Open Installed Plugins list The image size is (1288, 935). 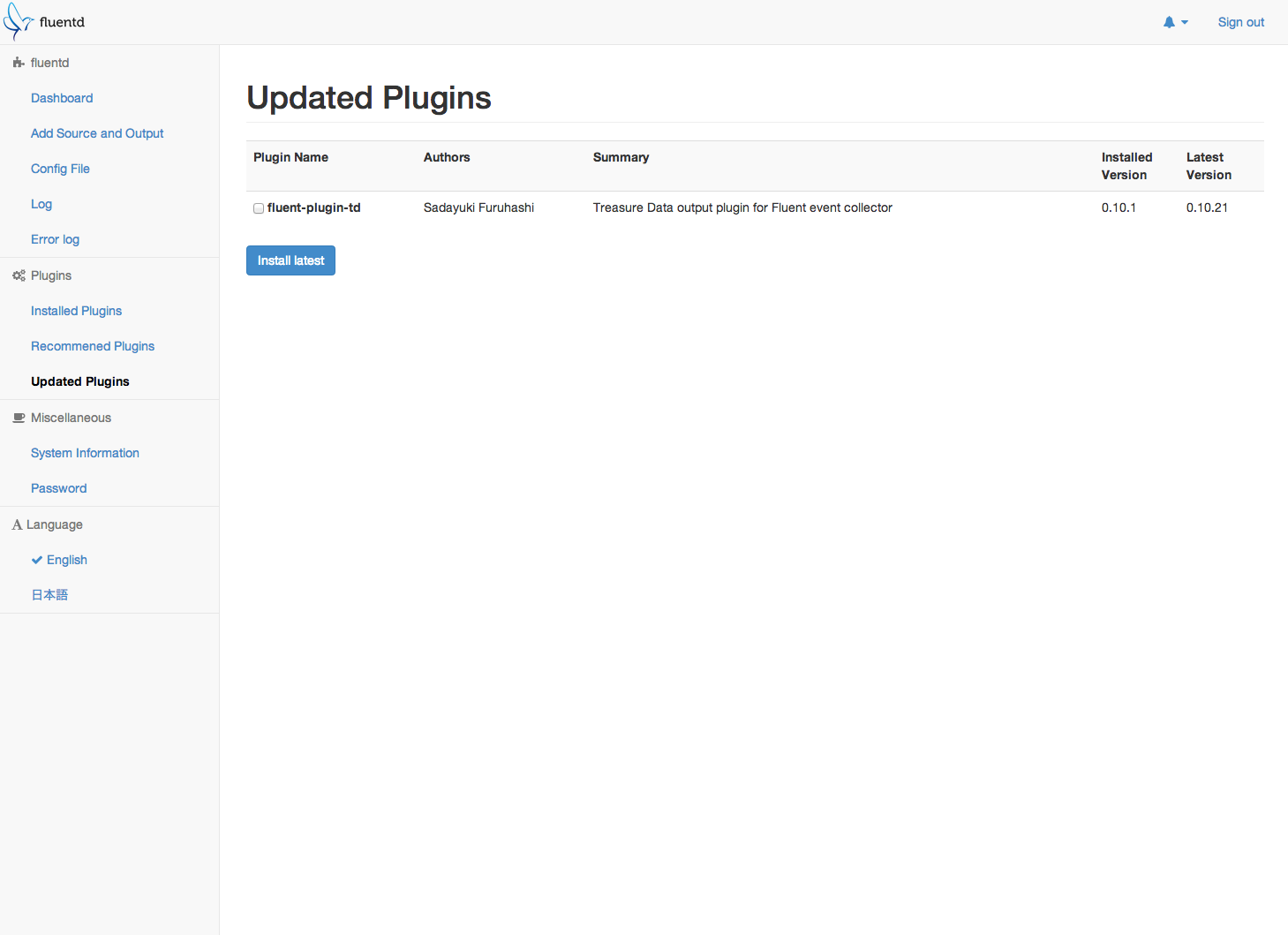[76, 311]
